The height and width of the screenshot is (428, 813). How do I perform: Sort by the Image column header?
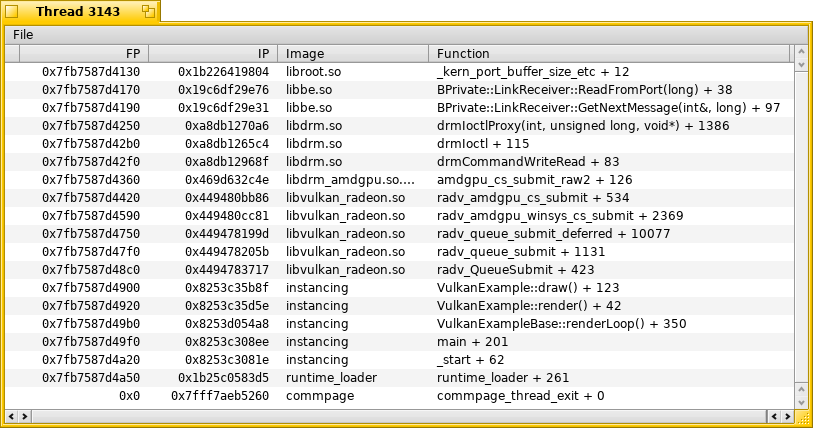tap(353, 54)
